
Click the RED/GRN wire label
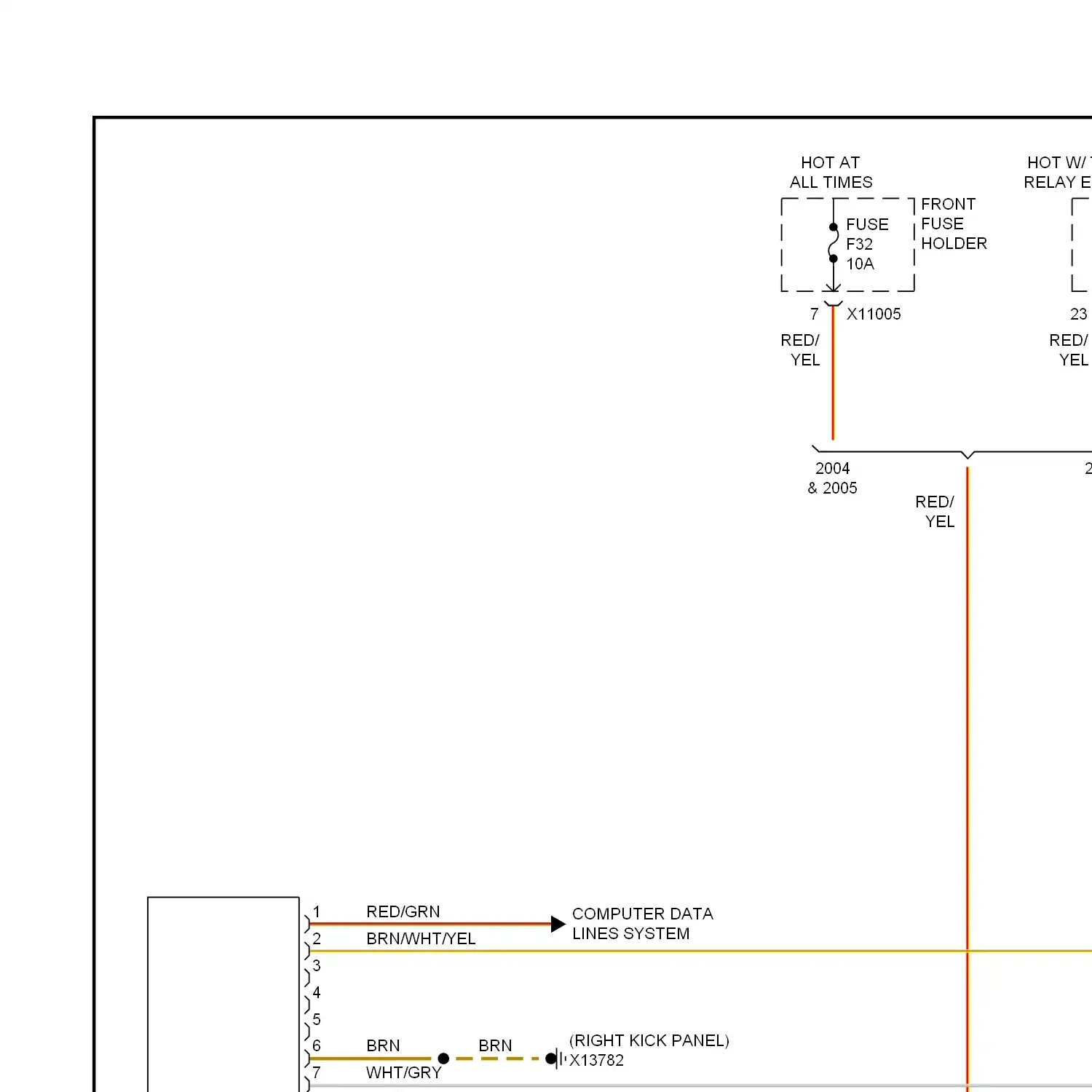(x=403, y=911)
